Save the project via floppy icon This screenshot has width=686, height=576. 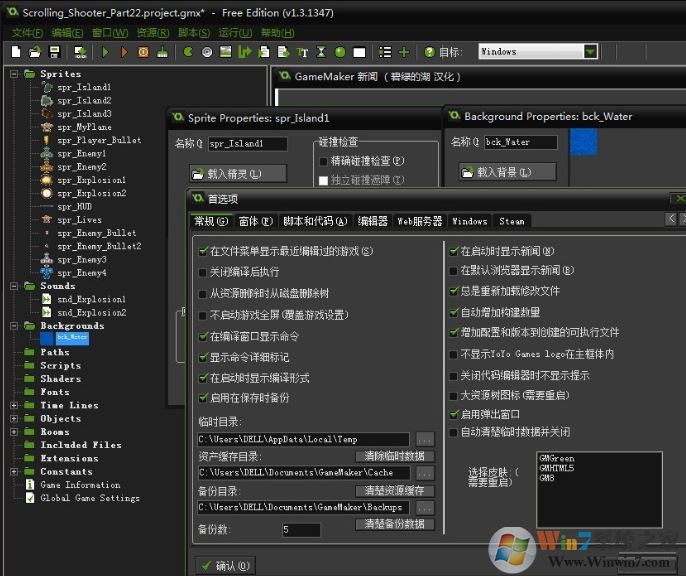coord(54,52)
